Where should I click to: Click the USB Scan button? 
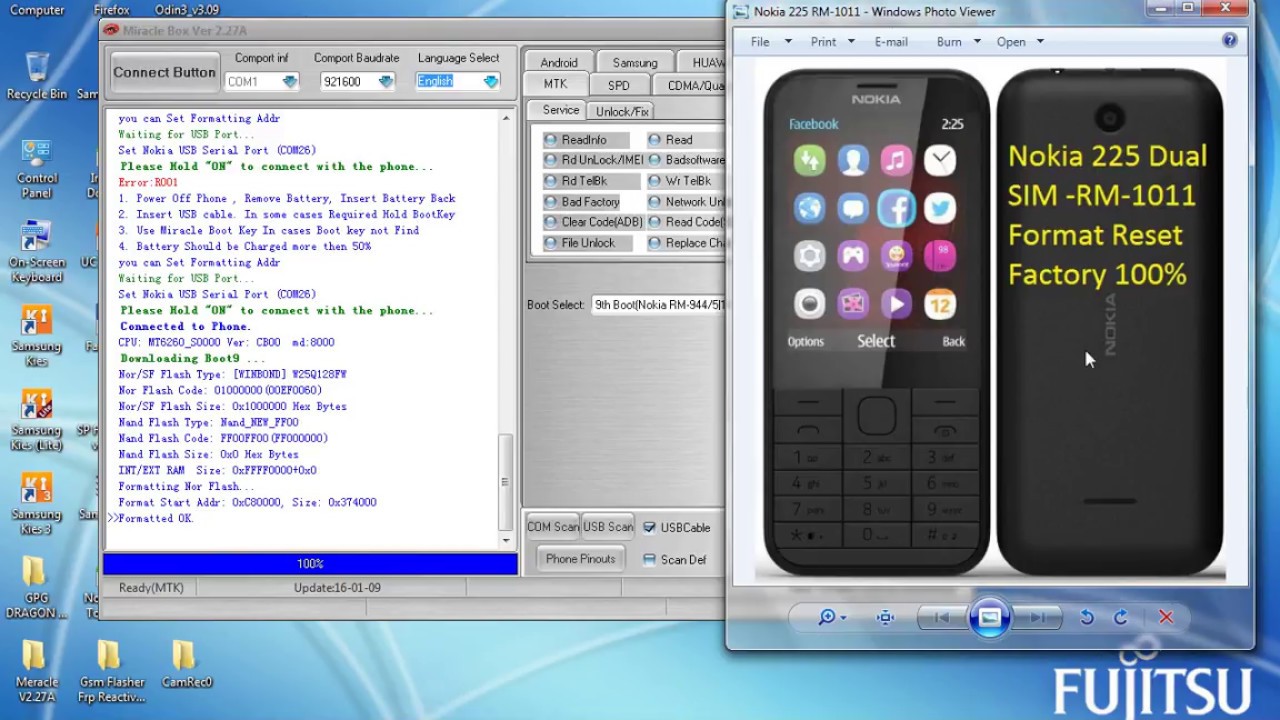coord(608,527)
